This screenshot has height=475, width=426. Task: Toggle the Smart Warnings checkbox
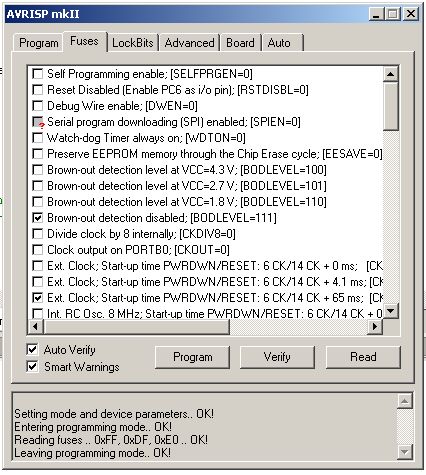[x=32, y=367]
